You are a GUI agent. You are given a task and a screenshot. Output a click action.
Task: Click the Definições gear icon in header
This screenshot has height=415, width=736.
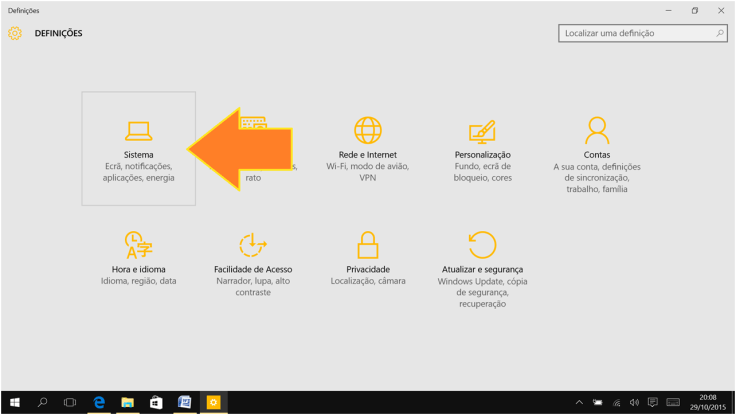[15, 33]
